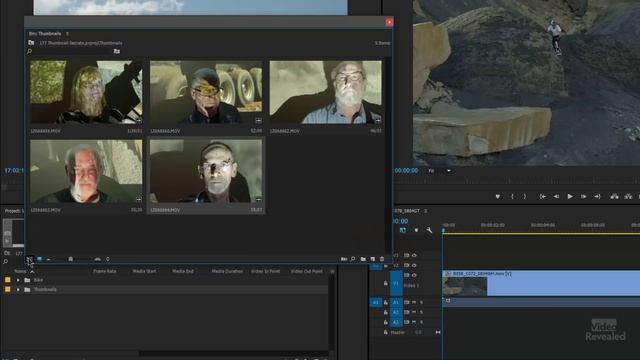The width and height of the screenshot is (640, 360).
Task: Toggle V3 track output eye
Action: tap(414, 255)
